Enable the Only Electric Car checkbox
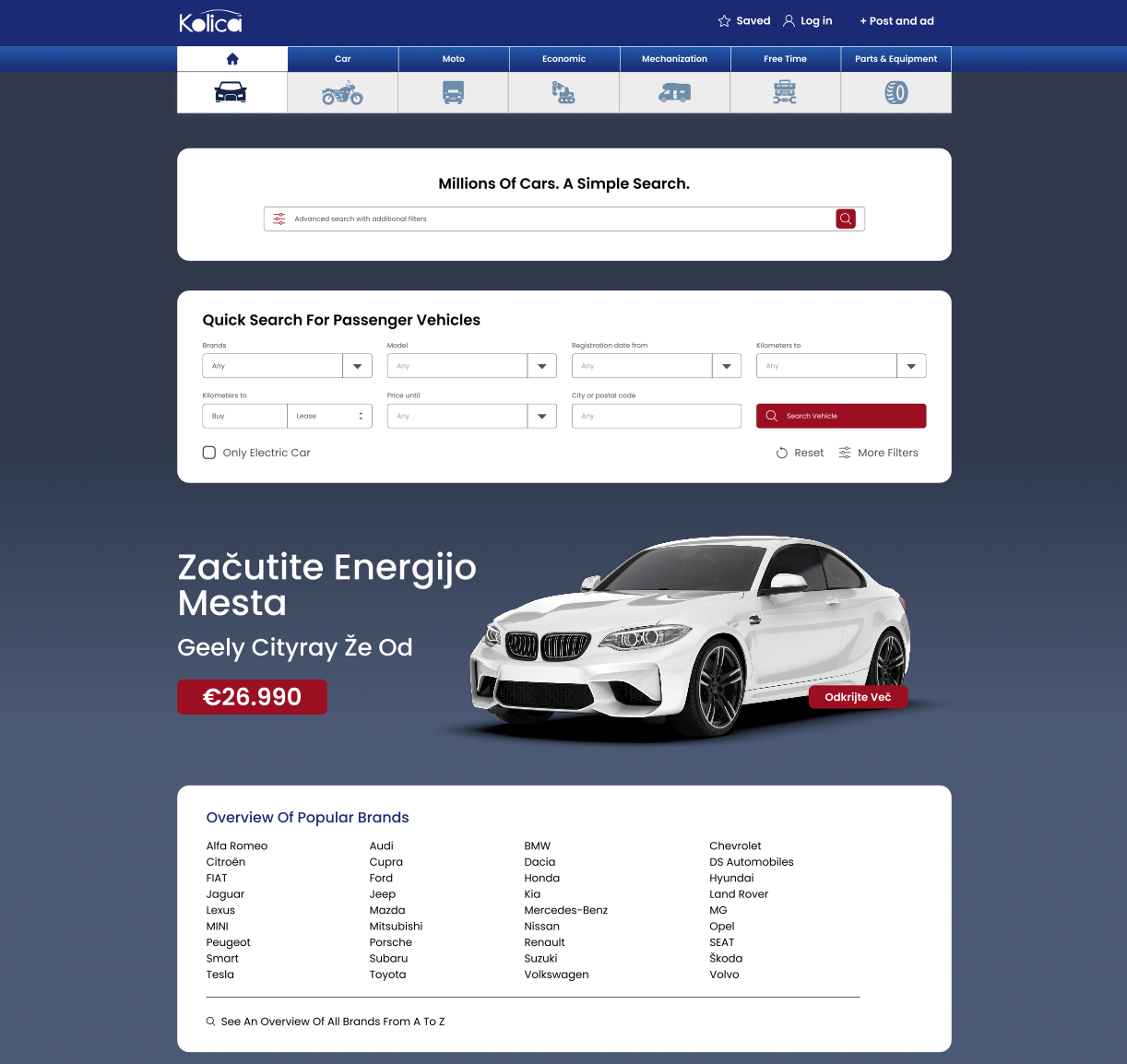The width and height of the screenshot is (1127, 1064). click(209, 453)
